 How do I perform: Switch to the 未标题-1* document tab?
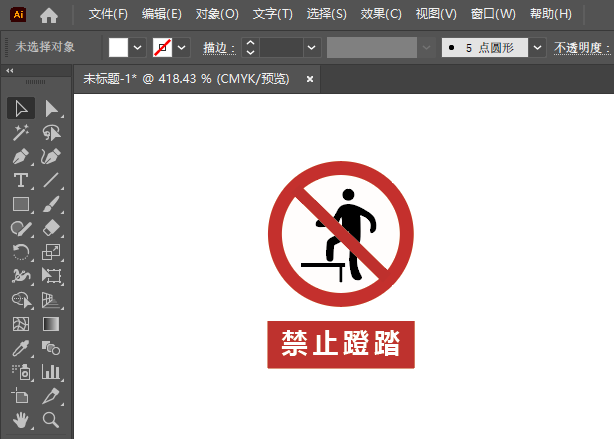tap(186, 79)
